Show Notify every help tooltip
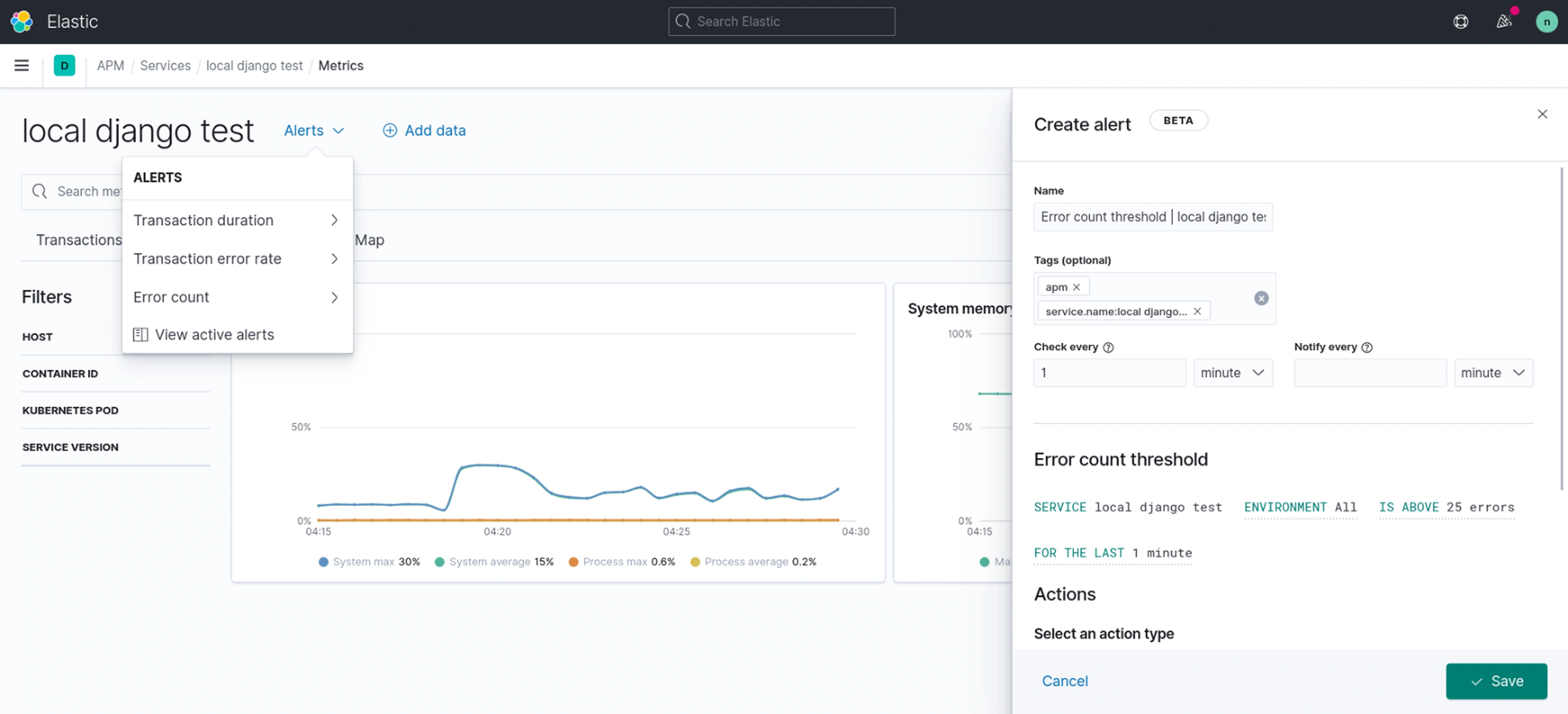 [x=1366, y=347]
